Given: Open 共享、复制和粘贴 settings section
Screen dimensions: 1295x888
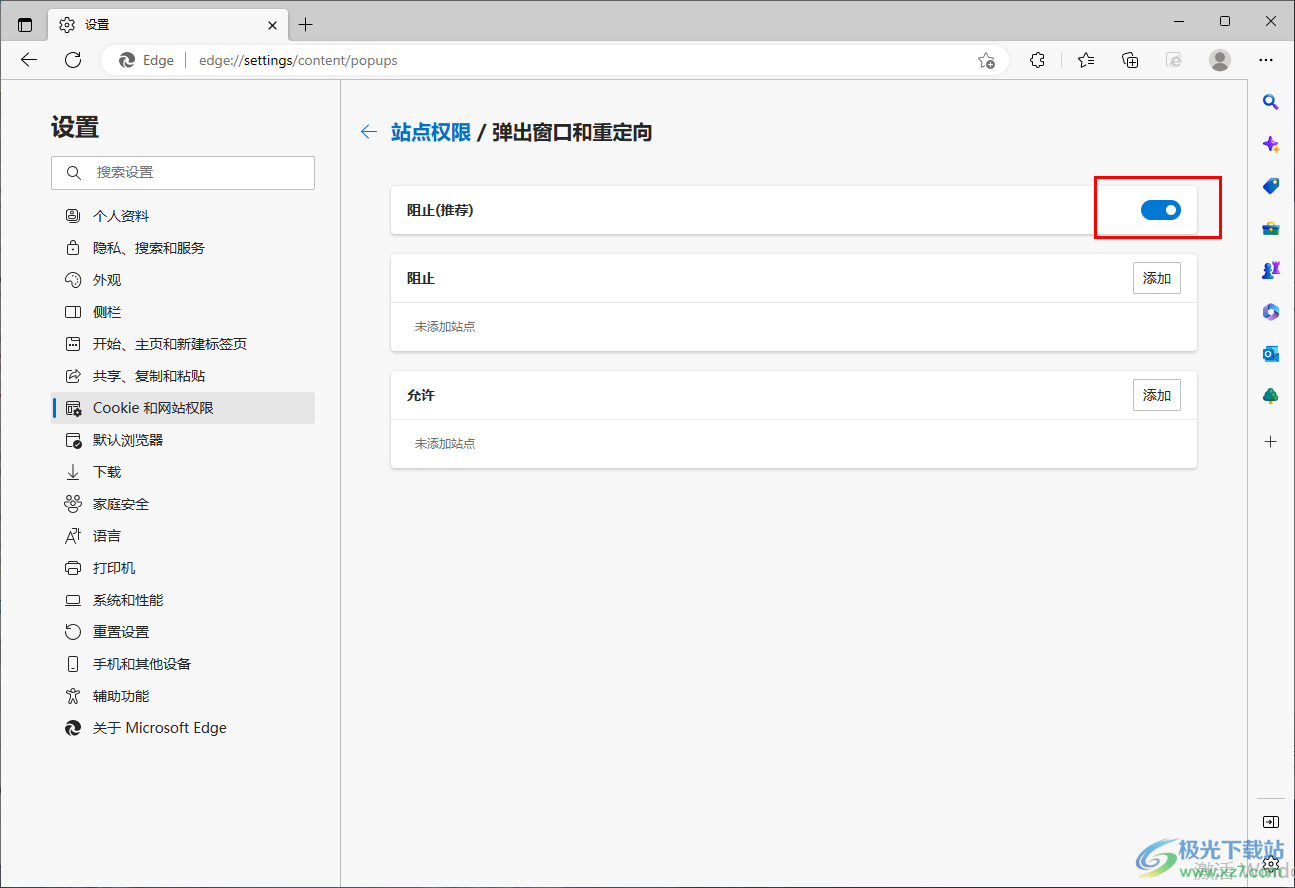Looking at the screenshot, I should pos(183,376).
